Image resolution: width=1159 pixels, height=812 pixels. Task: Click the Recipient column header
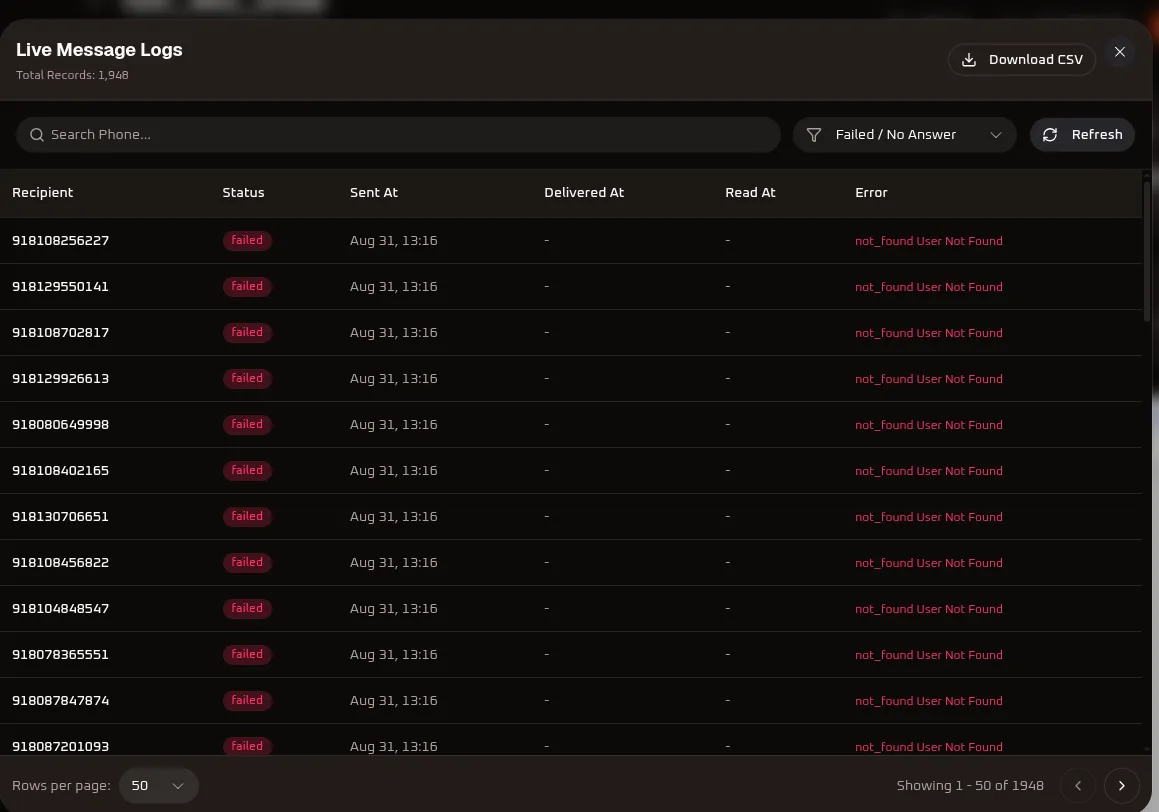[43, 193]
